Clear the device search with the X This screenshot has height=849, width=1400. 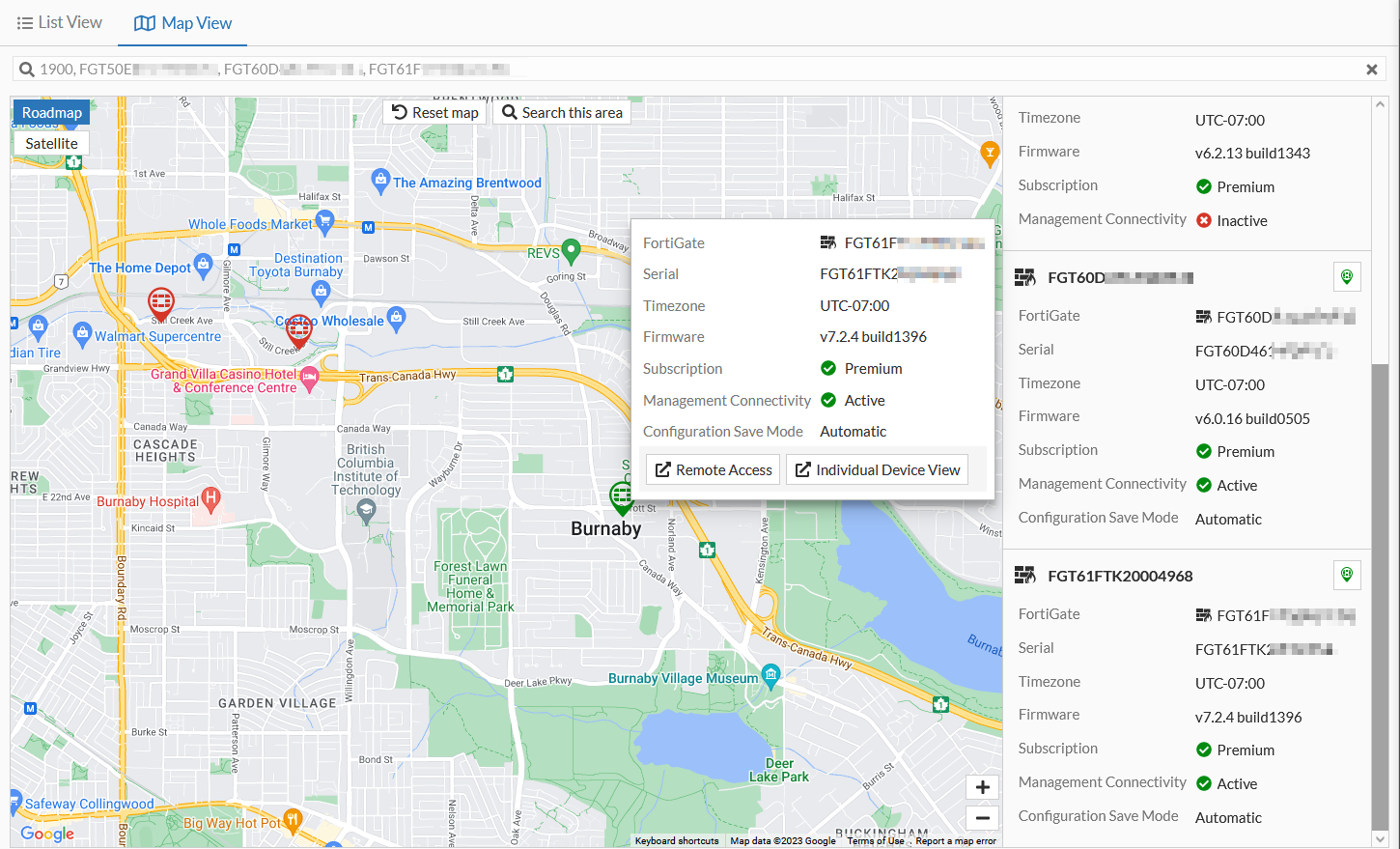tap(1371, 70)
